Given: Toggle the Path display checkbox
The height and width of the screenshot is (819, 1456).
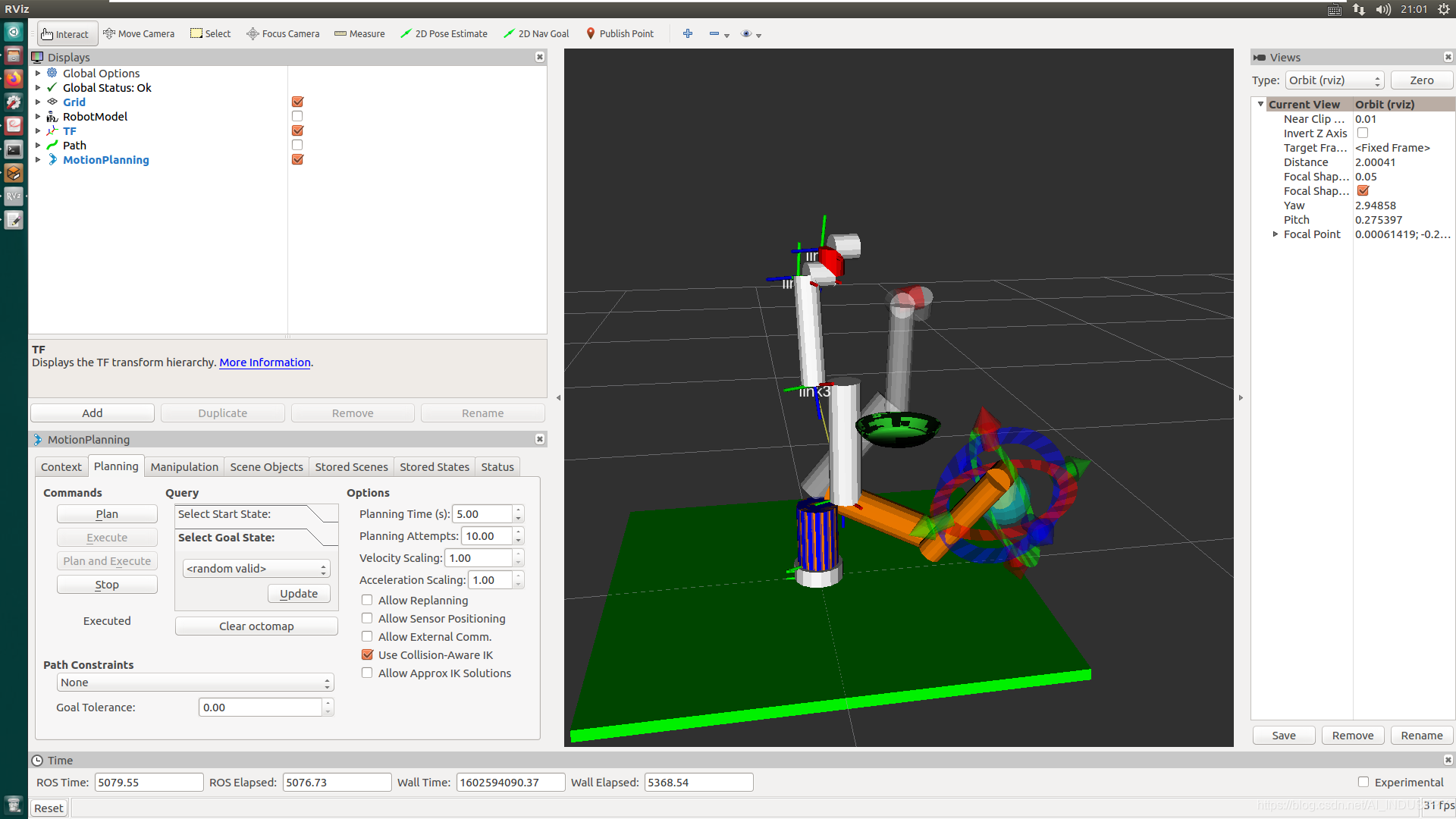Looking at the screenshot, I should pyautogui.click(x=297, y=145).
